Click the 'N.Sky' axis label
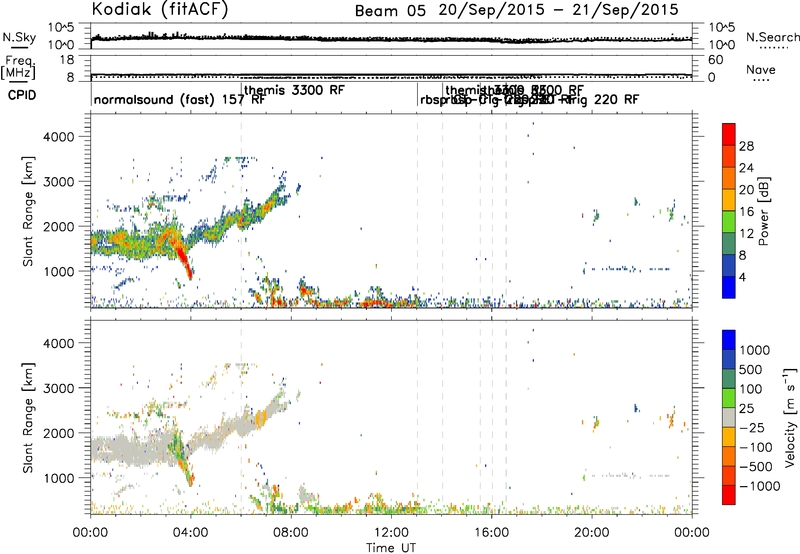 [19, 37]
